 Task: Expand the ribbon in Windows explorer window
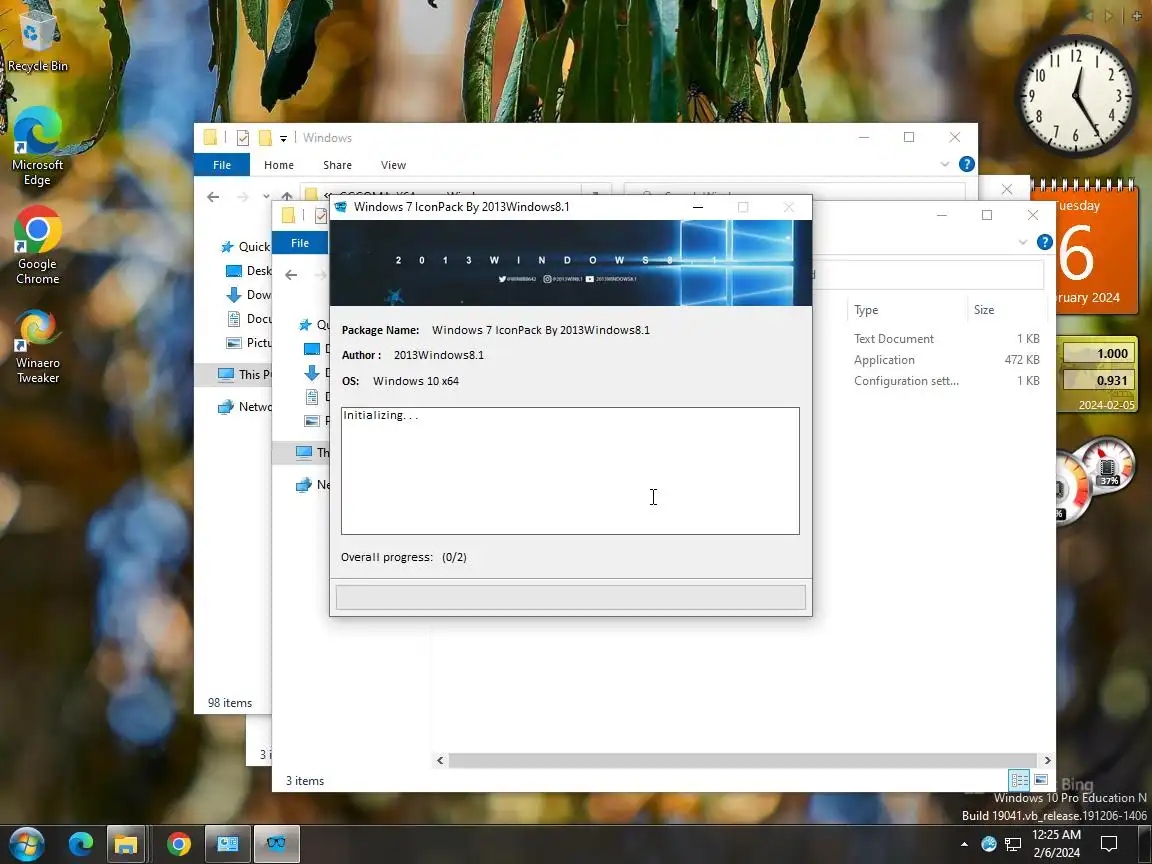pos(945,164)
